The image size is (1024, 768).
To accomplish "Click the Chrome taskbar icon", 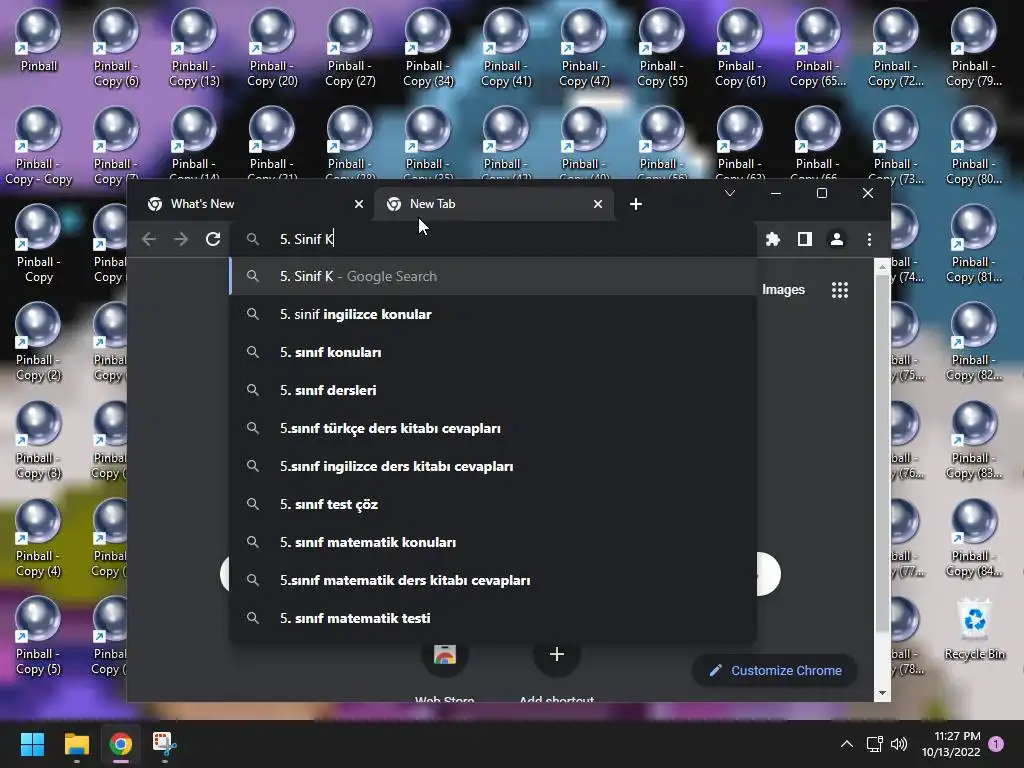I will click(121, 744).
